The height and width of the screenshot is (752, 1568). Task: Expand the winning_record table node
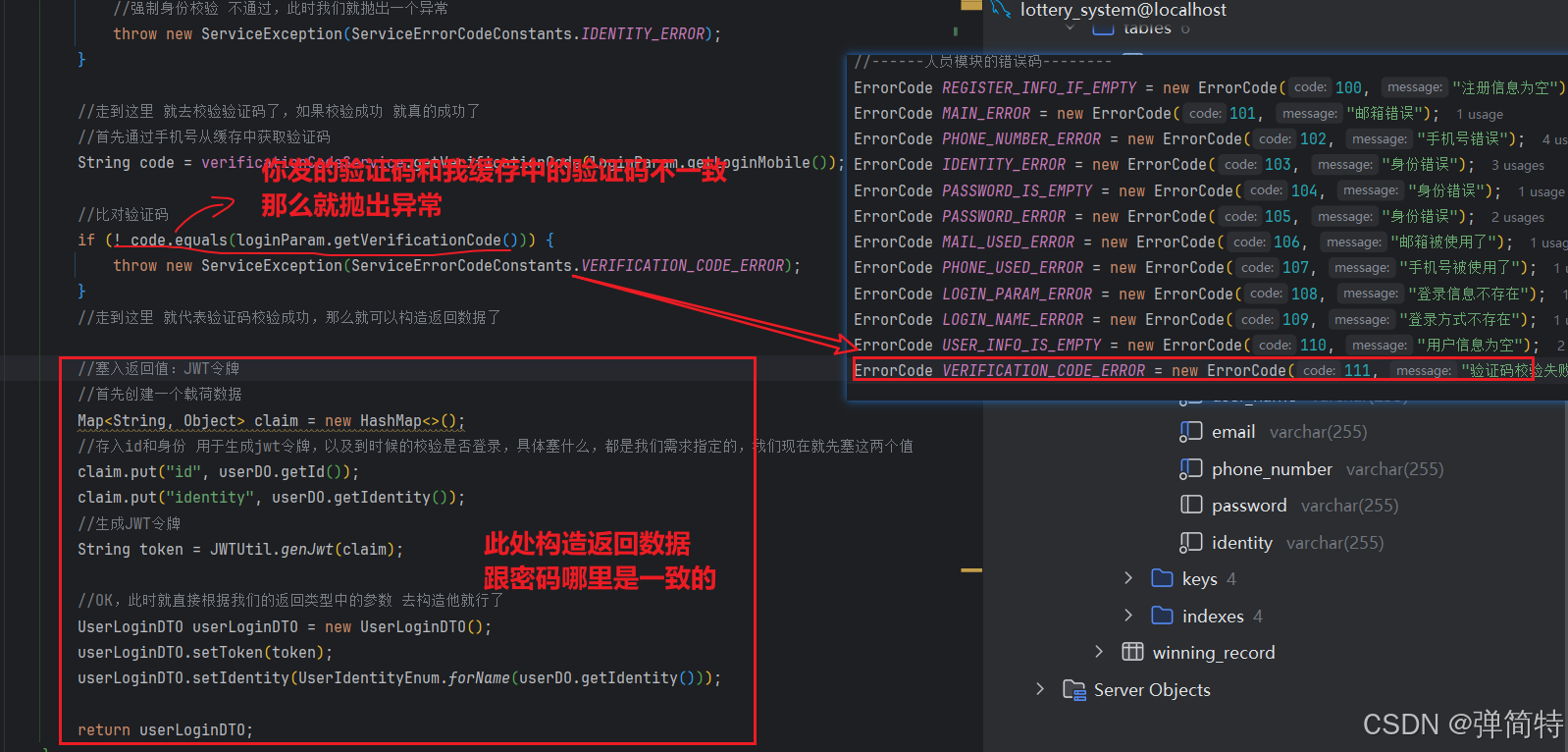tap(1099, 652)
